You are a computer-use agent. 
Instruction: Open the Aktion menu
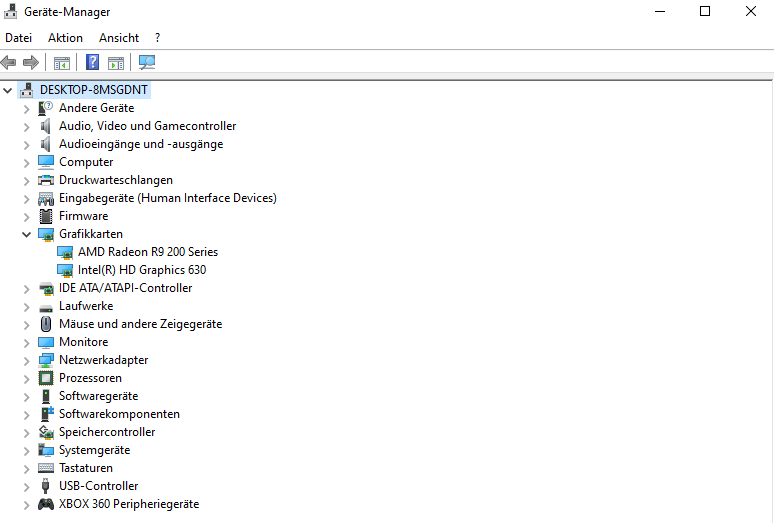pyautogui.click(x=65, y=38)
